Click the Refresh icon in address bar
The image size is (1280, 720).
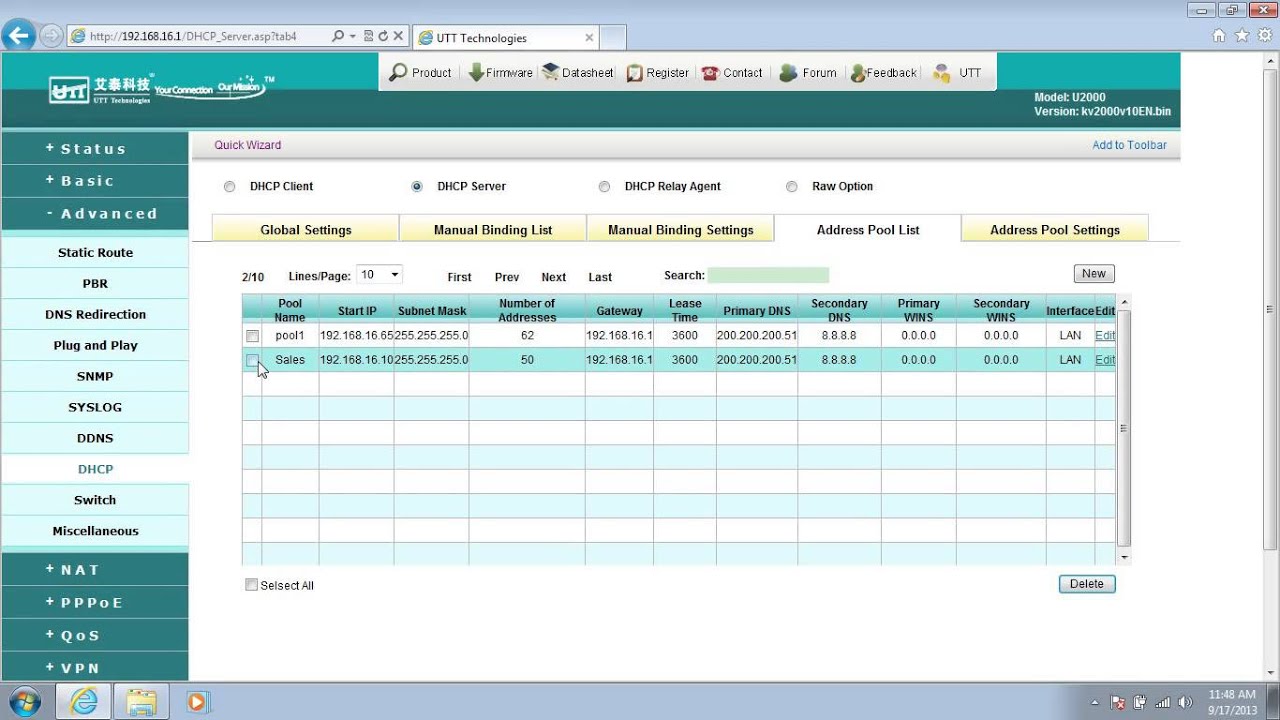click(382, 36)
